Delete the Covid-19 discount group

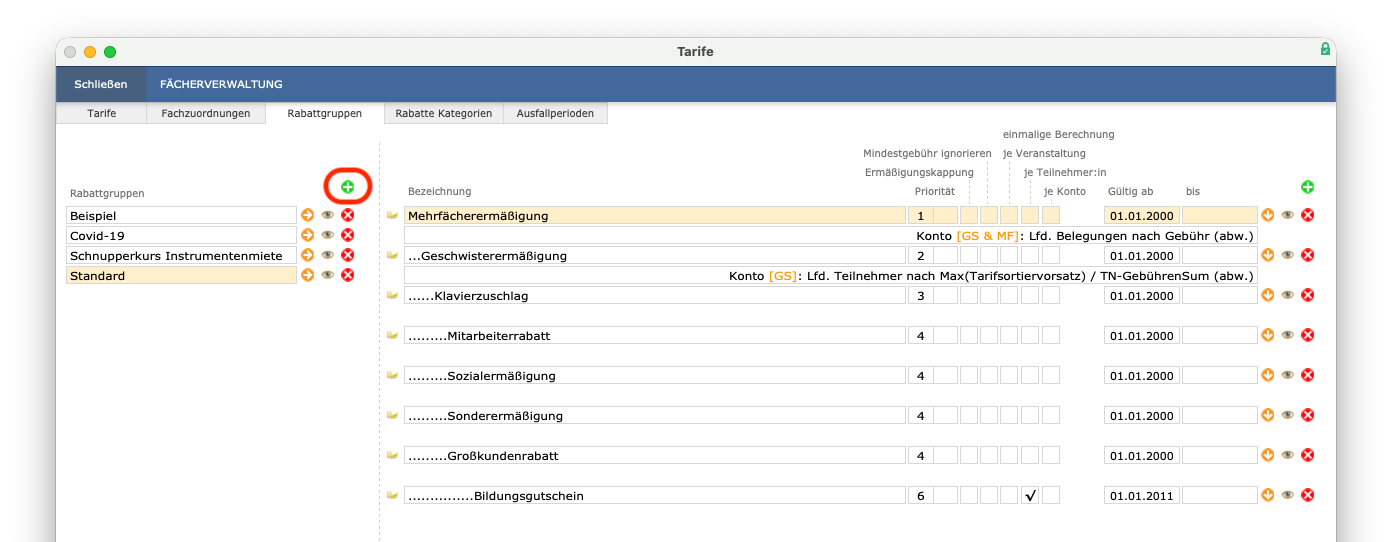347,235
